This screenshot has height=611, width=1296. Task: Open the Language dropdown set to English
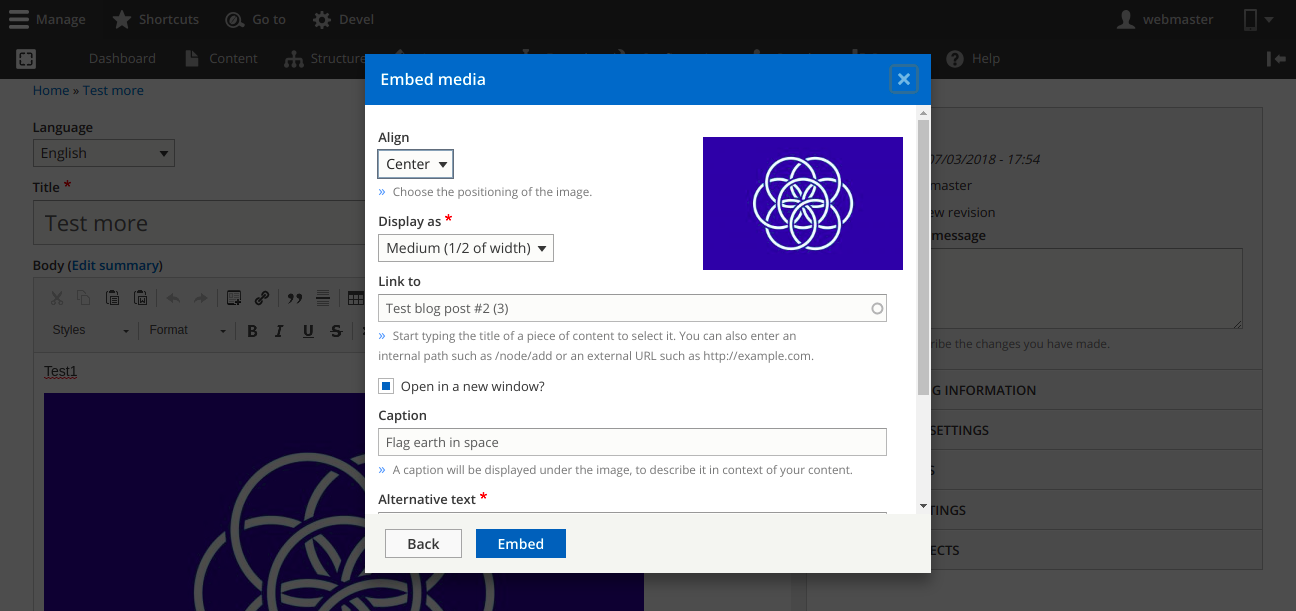point(103,153)
